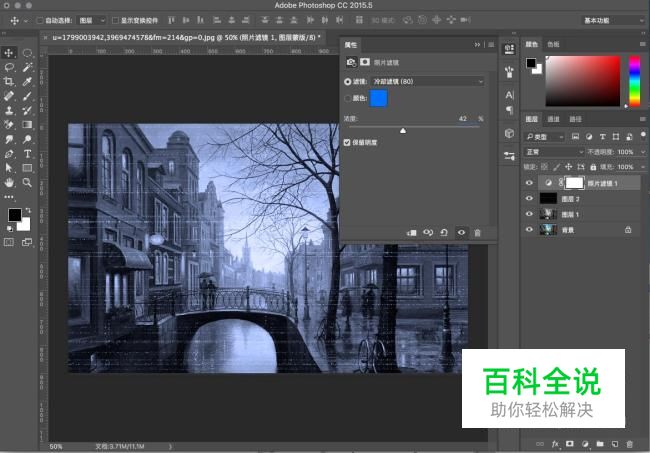Select the Gradient tool

click(x=27, y=125)
